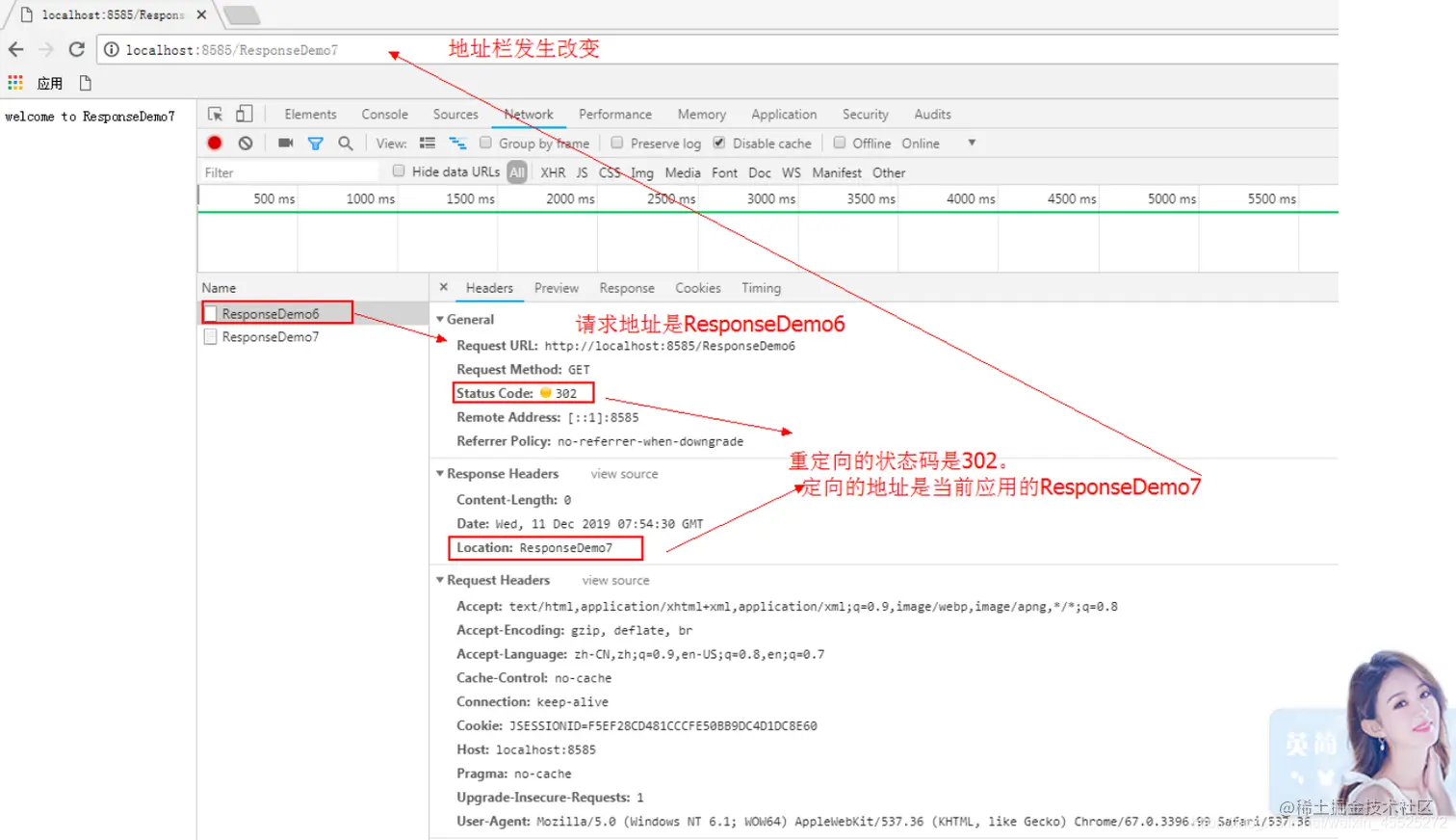Filter requests by Font
1456x840 pixels.
click(x=724, y=172)
